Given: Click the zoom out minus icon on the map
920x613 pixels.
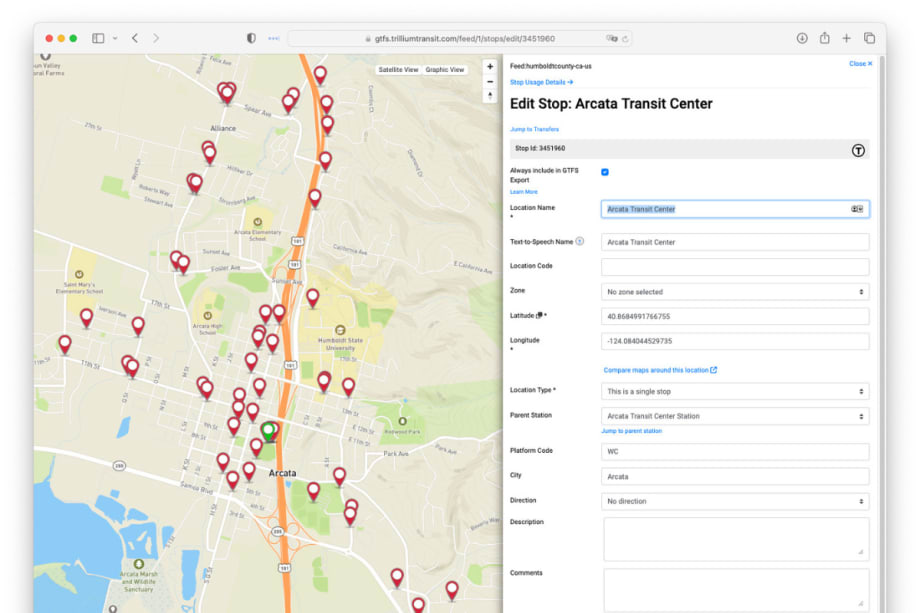Looking at the screenshot, I should (x=489, y=81).
